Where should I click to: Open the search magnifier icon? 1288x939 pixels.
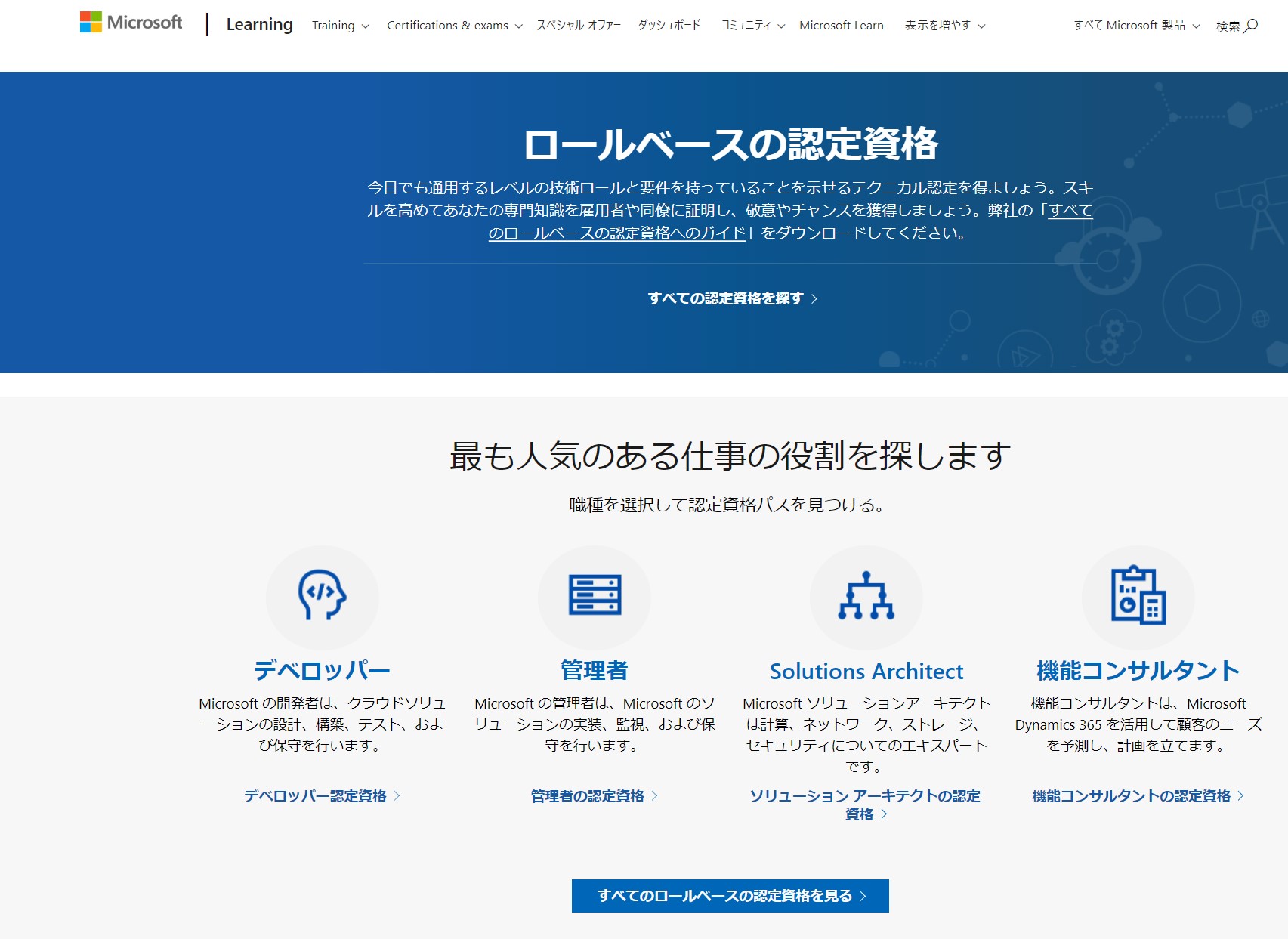click(x=1251, y=26)
